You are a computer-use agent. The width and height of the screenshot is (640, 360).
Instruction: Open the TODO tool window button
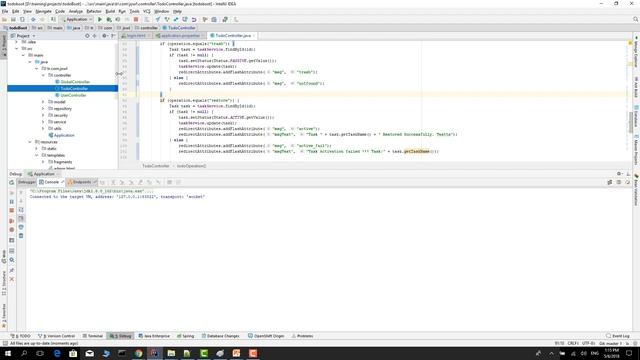pos(20,336)
